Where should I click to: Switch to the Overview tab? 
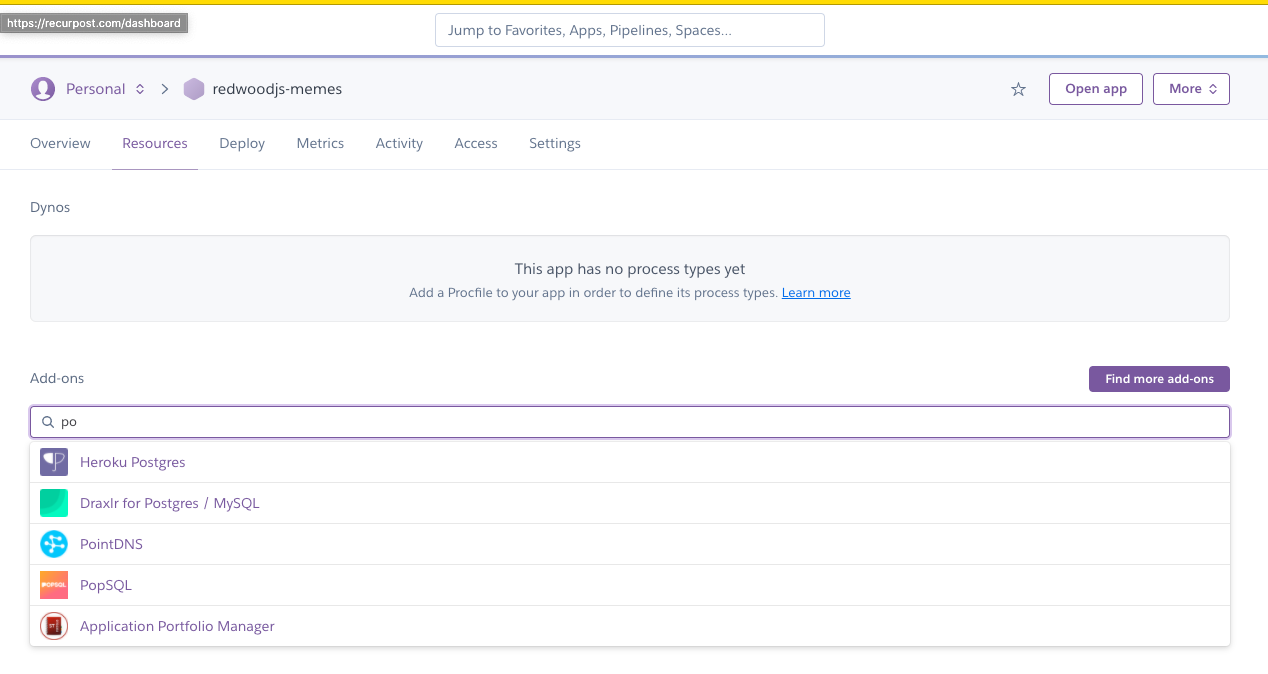point(60,143)
